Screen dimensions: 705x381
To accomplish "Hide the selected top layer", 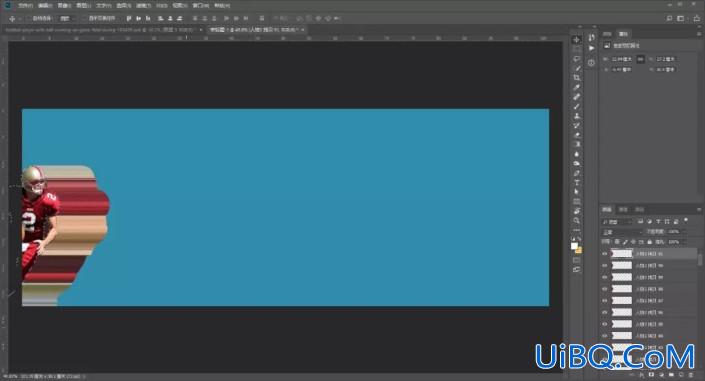I will click(x=605, y=254).
